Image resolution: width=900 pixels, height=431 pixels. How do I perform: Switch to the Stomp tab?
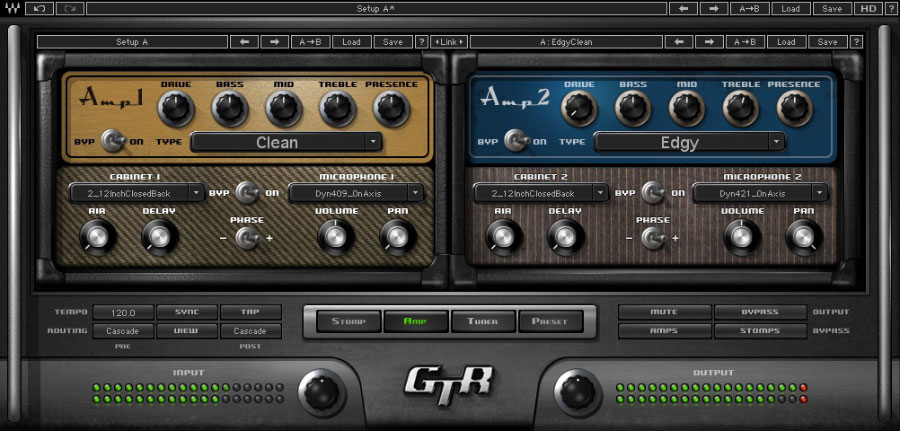point(349,321)
